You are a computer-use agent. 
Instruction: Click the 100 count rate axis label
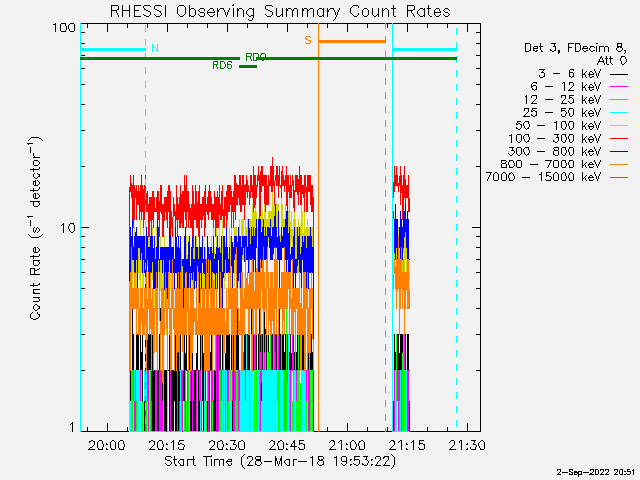click(x=64, y=28)
